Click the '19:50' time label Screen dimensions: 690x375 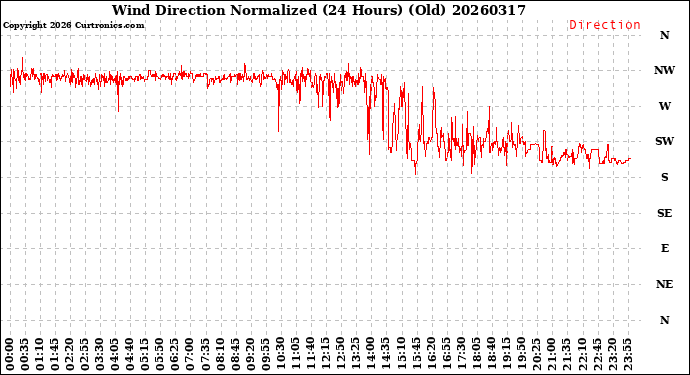(521, 354)
